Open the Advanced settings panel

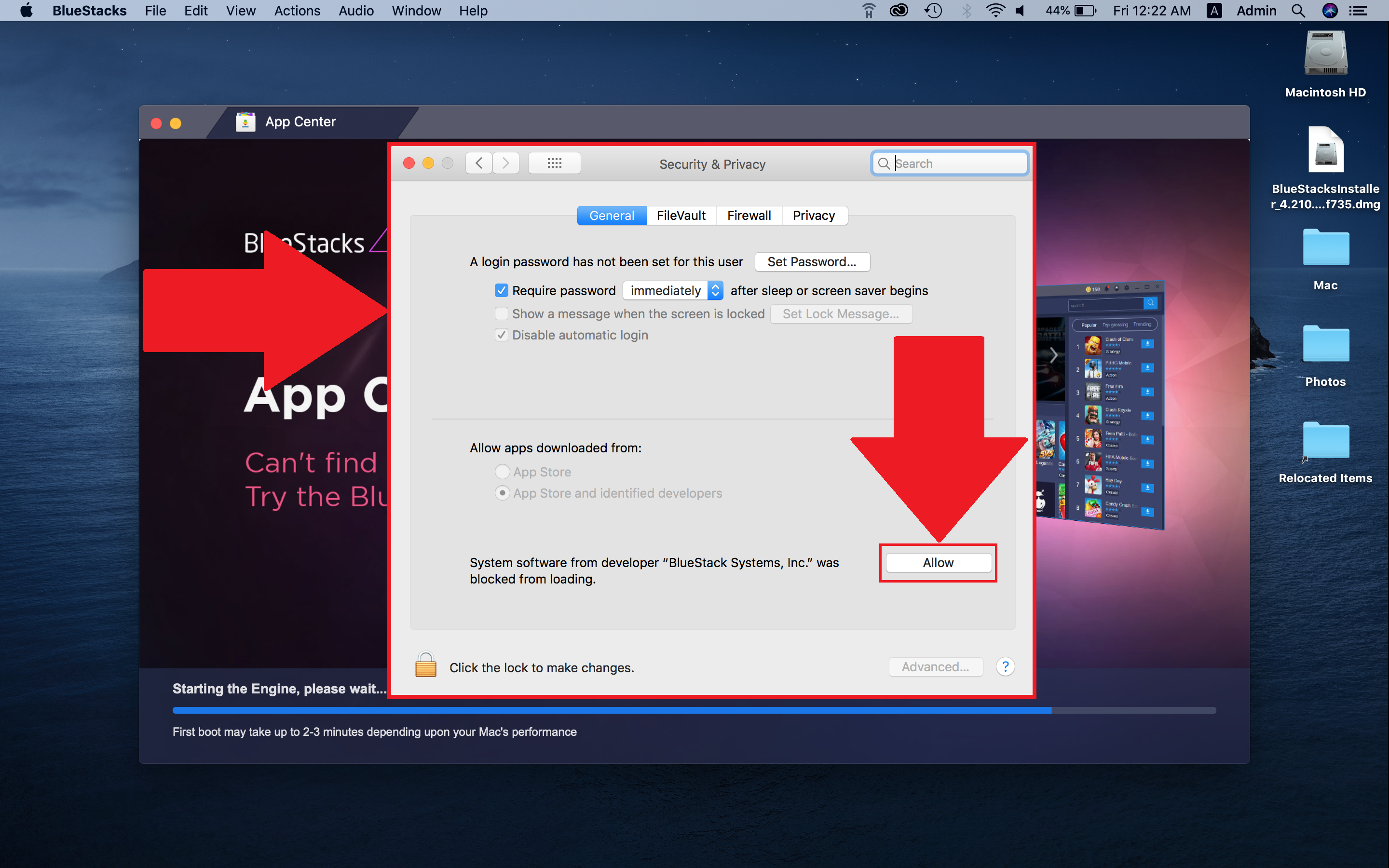click(935, 667)
